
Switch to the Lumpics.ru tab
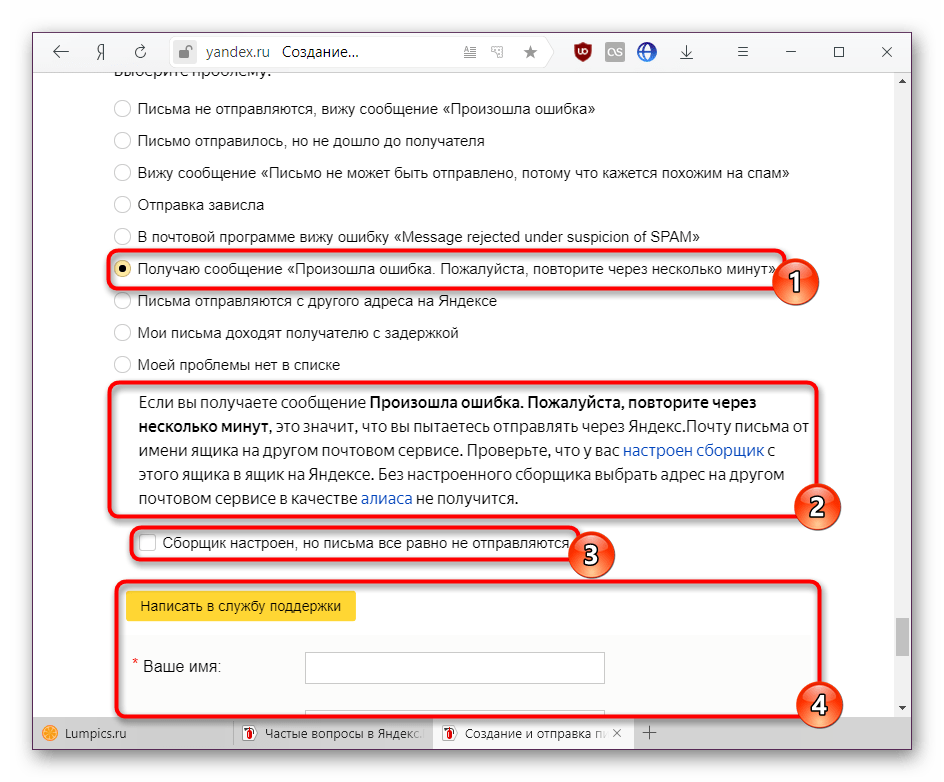(134, 733)
